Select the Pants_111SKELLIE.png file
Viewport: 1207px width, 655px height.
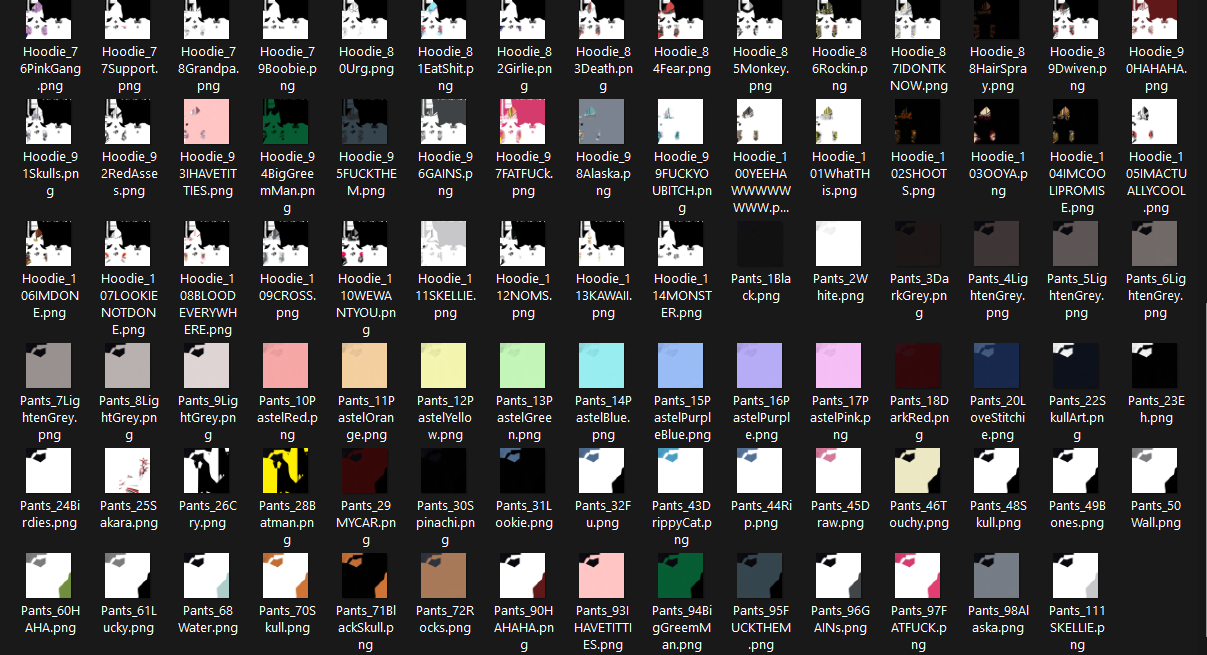tap(1075, 603)
